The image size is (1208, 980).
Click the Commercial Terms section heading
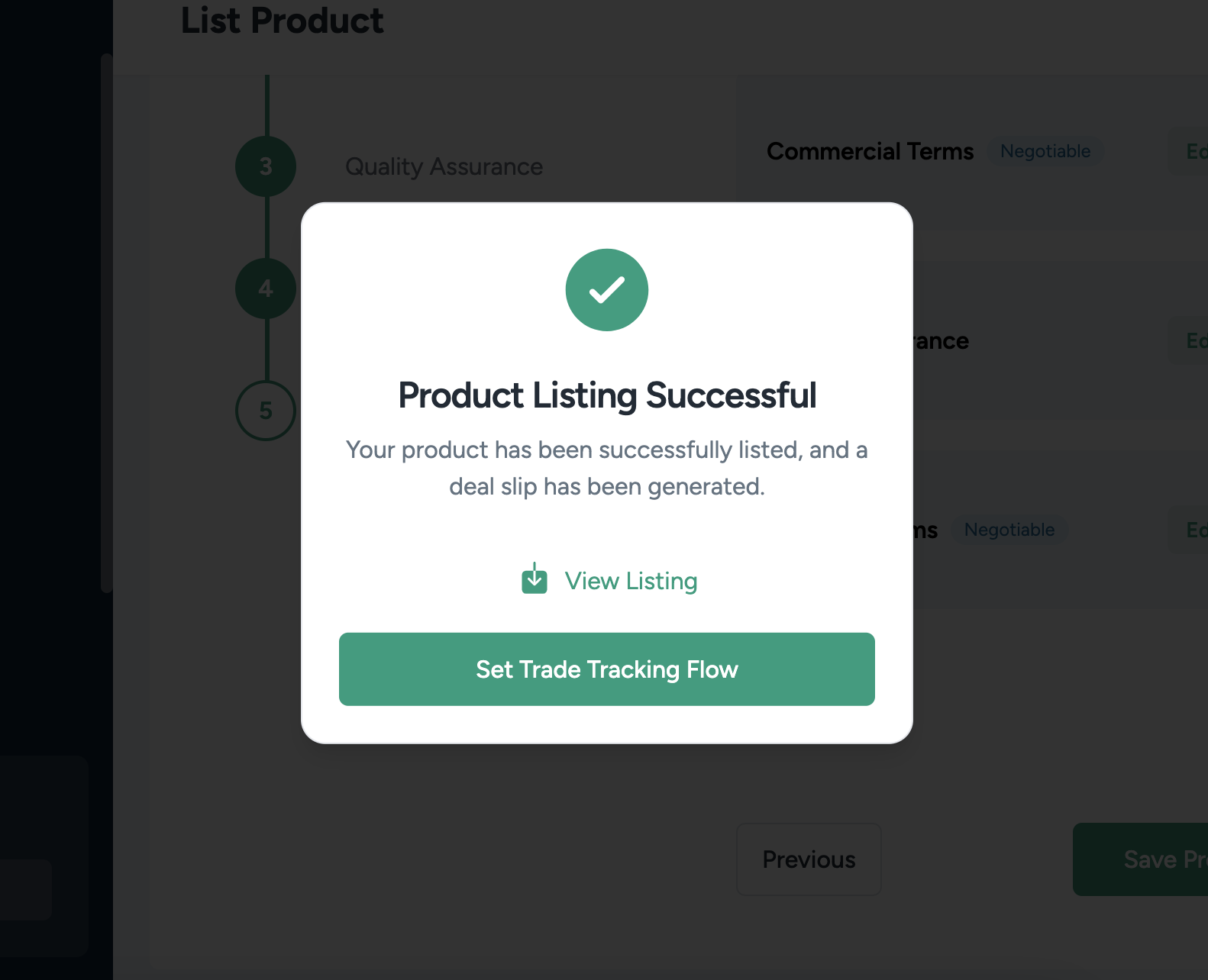(x=870, y=151)
